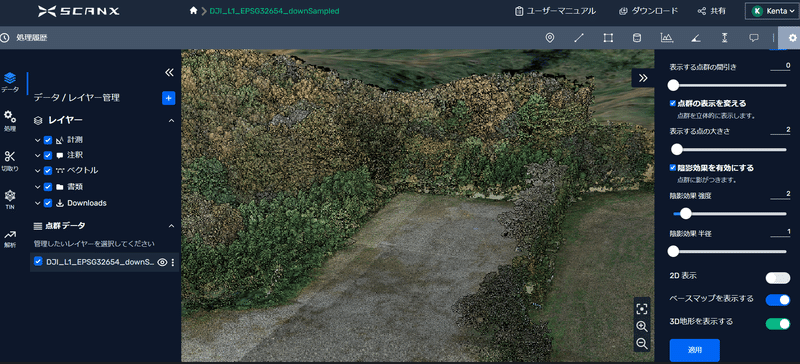Select the volume cylinder measure tool
Screen dimensions: 800x364
point(637,38)
